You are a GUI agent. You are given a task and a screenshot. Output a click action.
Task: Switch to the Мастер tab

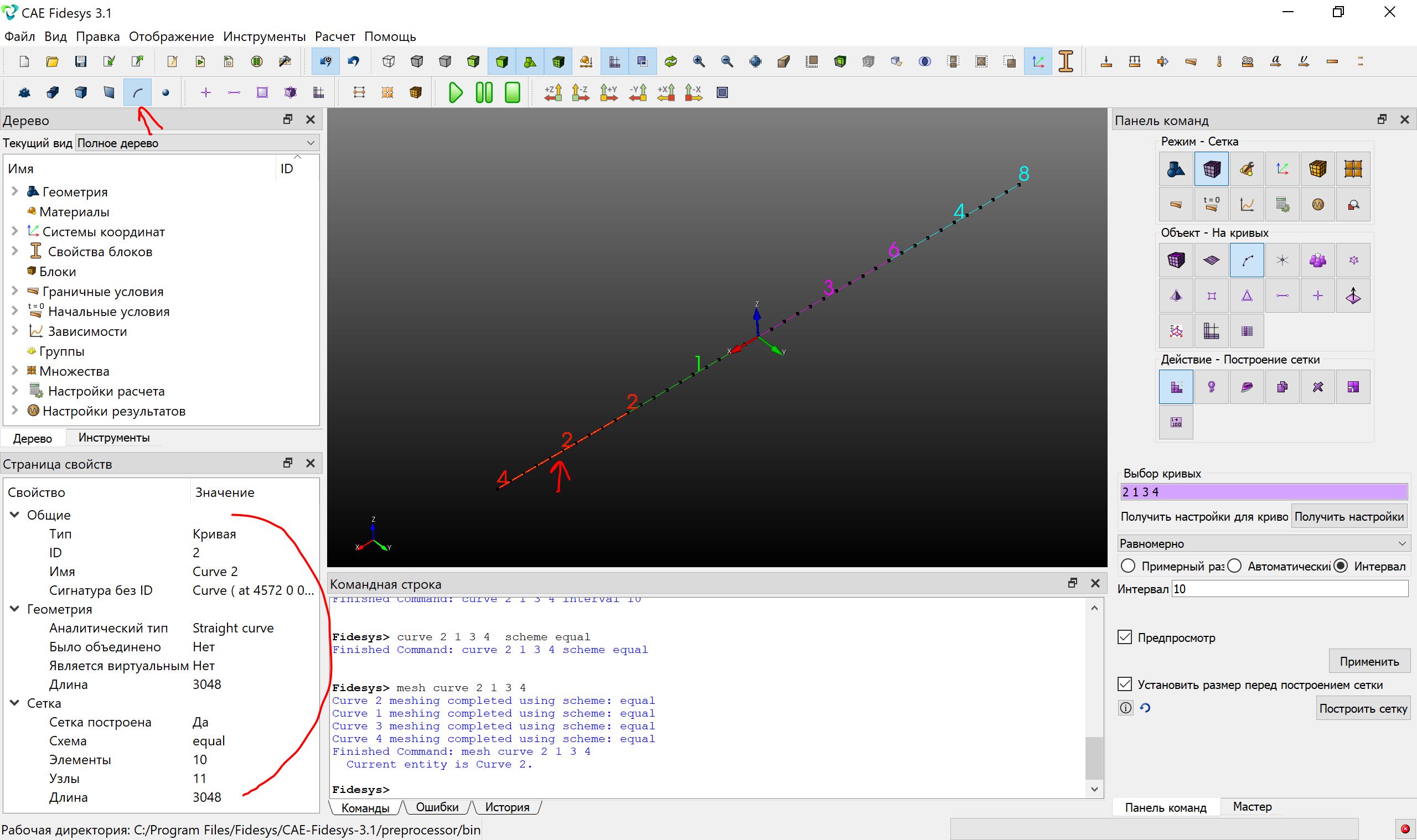(1252, 807)
